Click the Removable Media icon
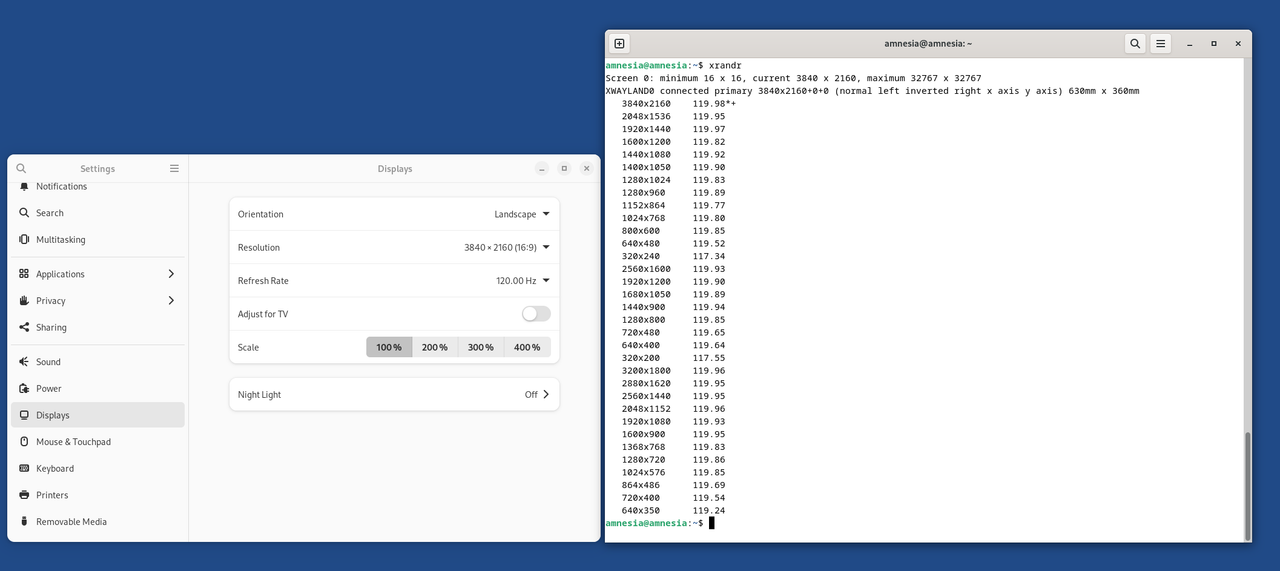The height and width of the screenshot is (571, 1280). (x=24, y=522)
